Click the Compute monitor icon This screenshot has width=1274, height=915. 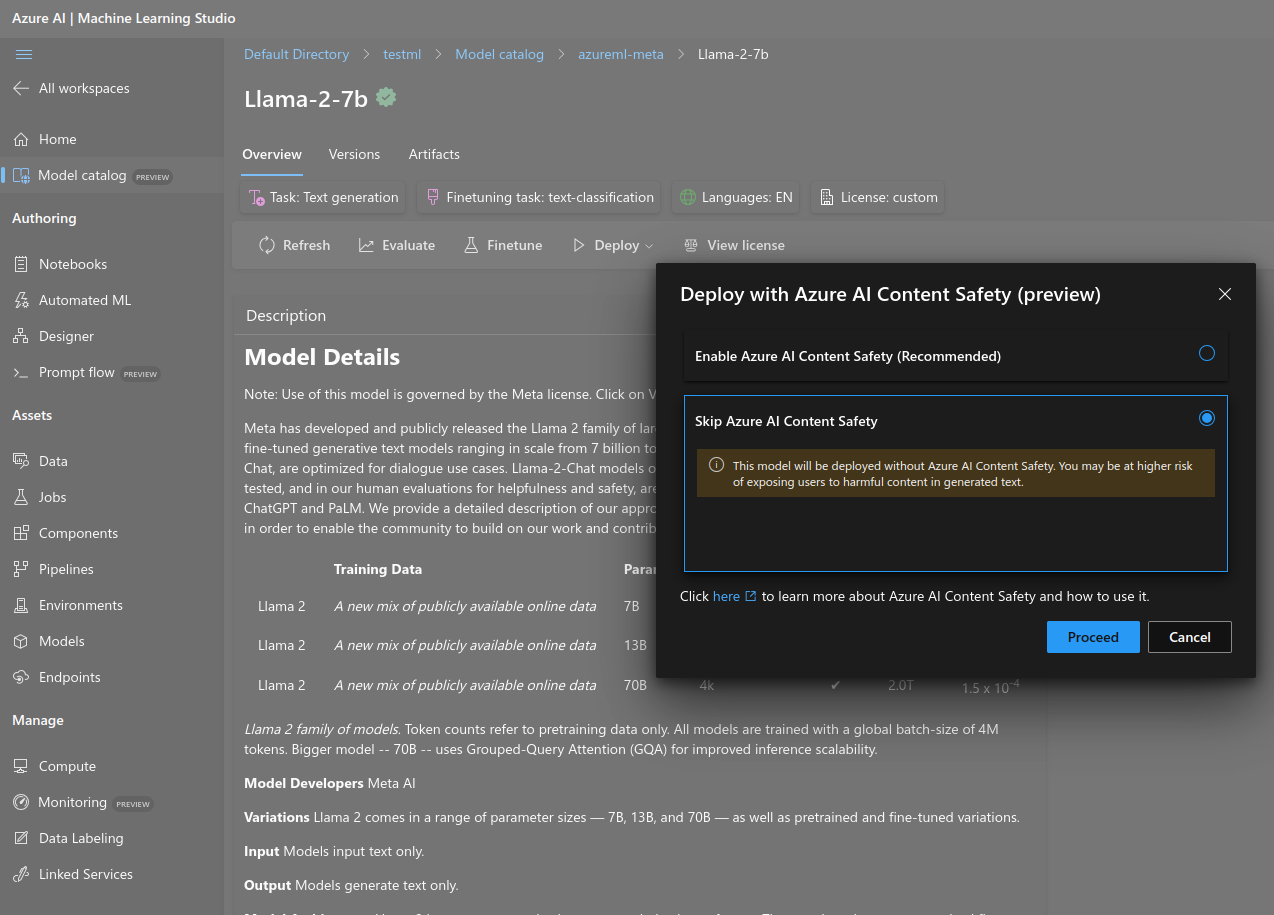21,766
